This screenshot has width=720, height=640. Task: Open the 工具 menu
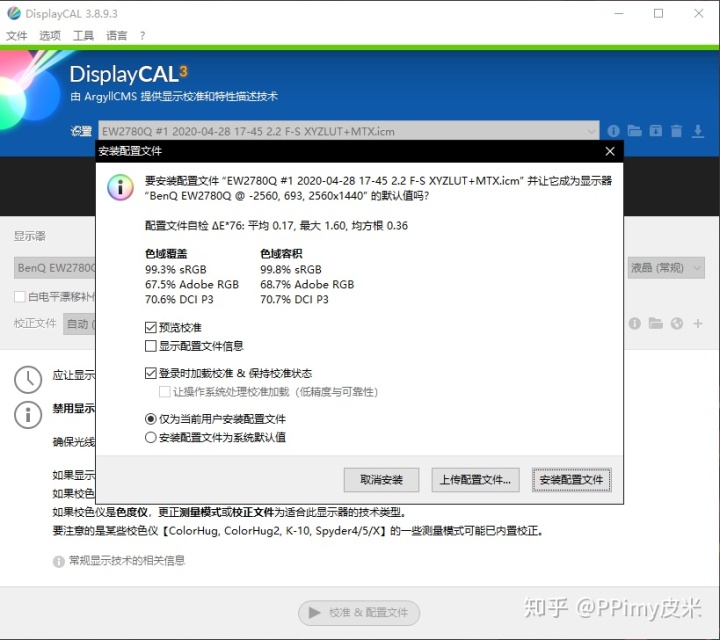83,35
